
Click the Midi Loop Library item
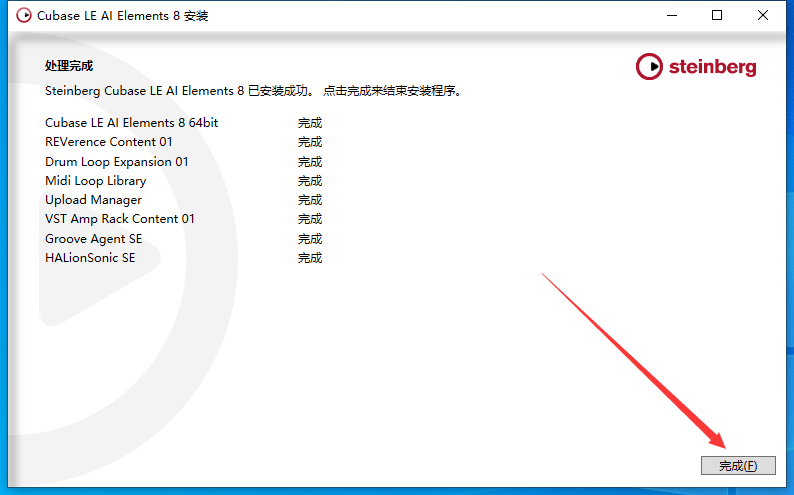click(95, 181)
